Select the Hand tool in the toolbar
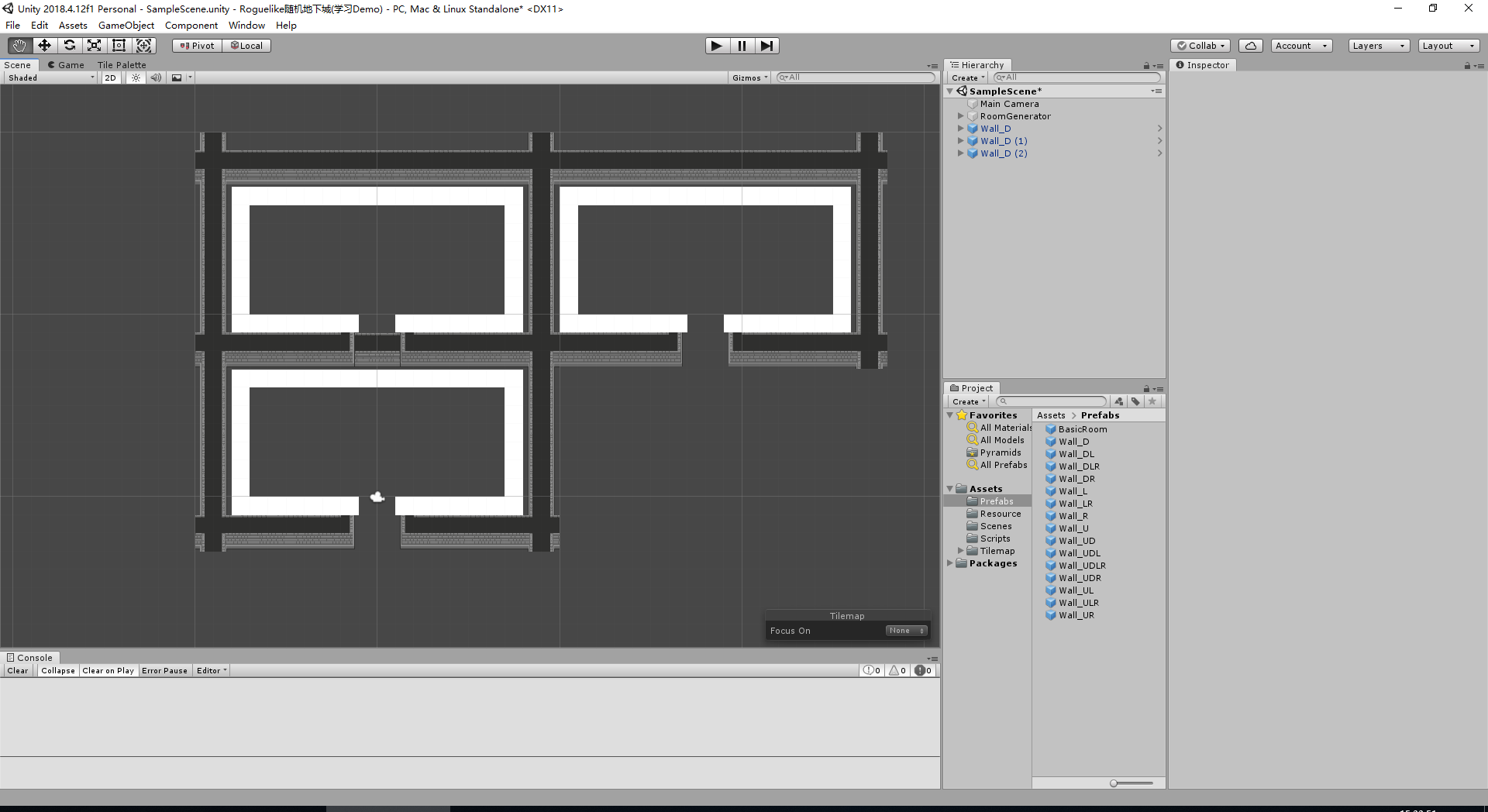 tap(18, 45)
